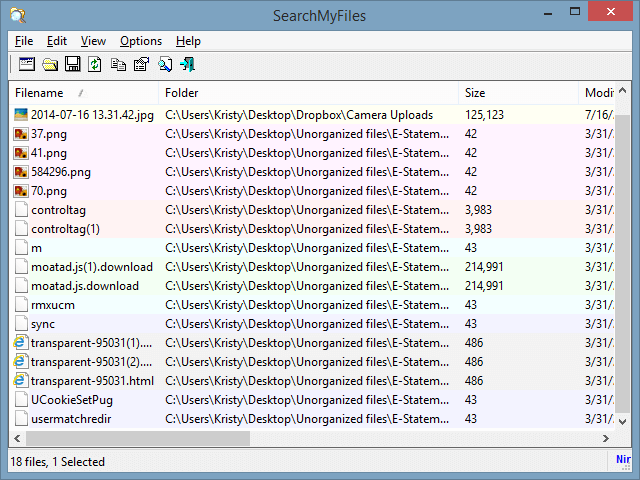
Task: Click the image icon of 2014-07-16 13.31.42.jpg
Action: pos(21,115)
